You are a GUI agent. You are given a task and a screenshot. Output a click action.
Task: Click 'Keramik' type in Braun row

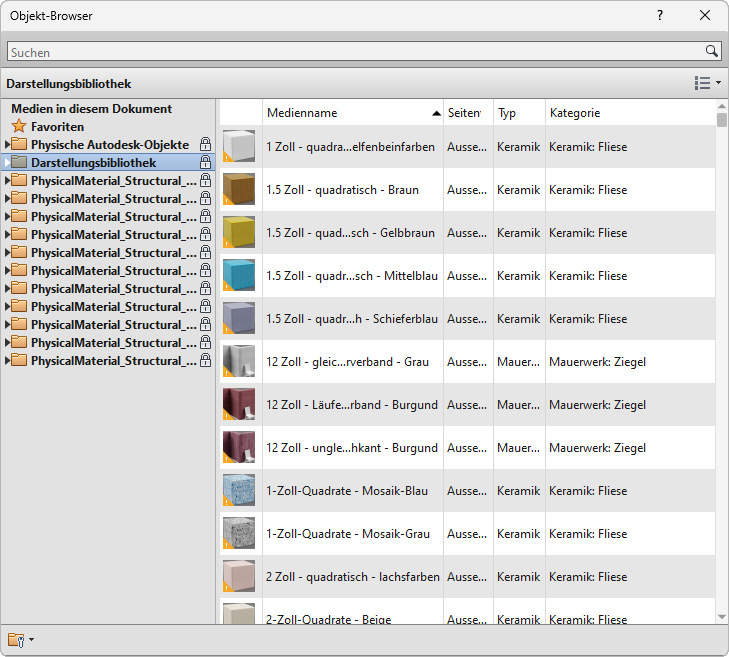(x=518, y=190)
